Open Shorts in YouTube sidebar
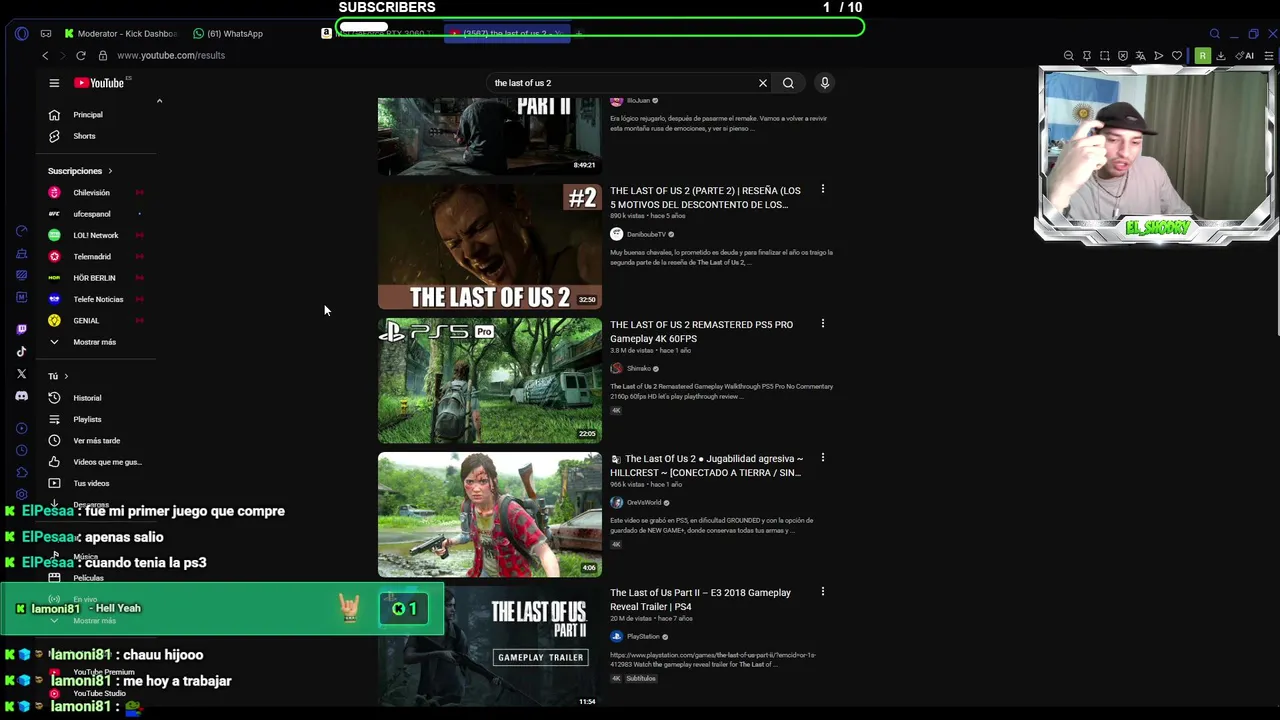Screen dimensions: 1280x720 [84, 136]
